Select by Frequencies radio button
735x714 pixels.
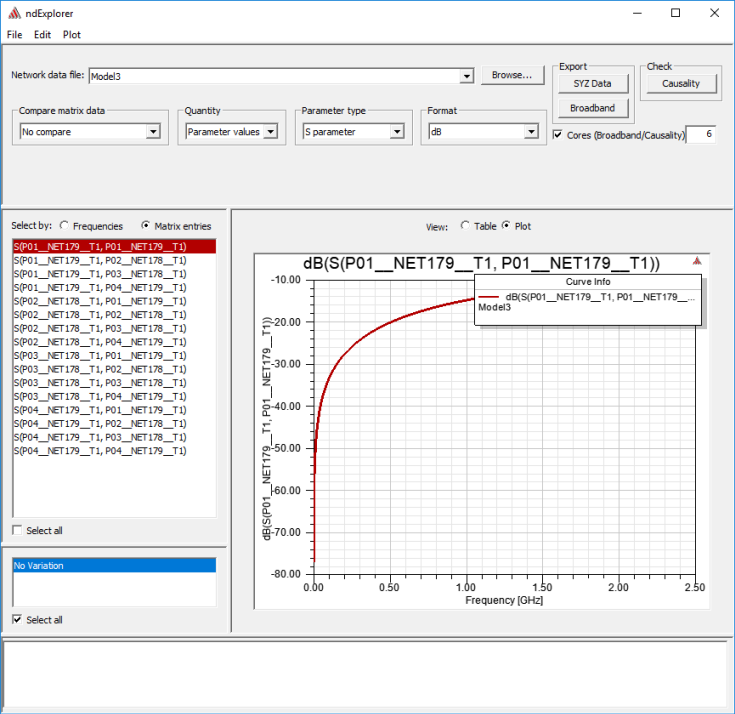pos(64,225)
